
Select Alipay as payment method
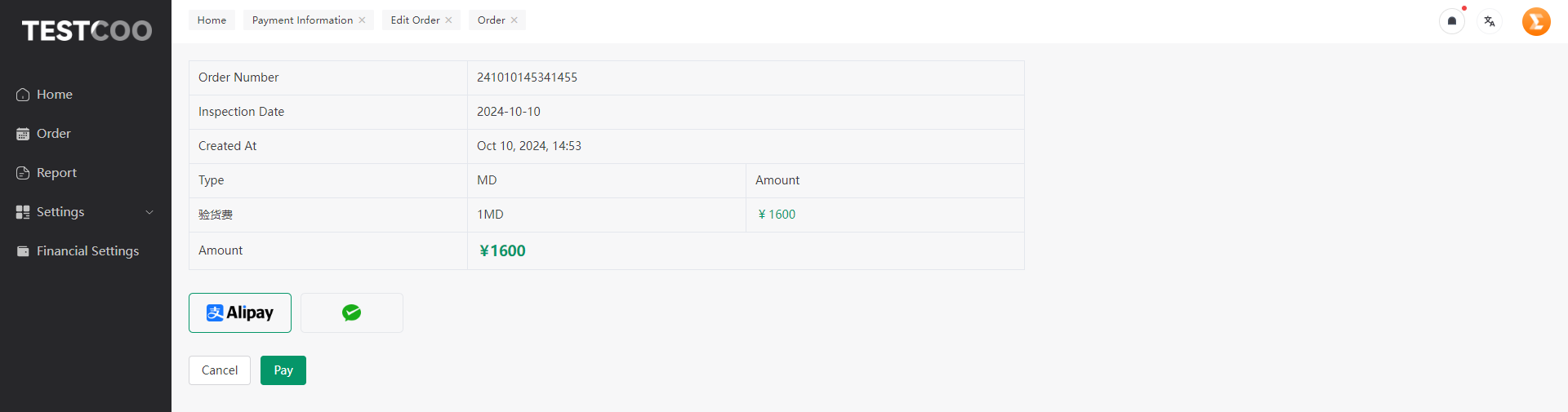pos(240,312)
